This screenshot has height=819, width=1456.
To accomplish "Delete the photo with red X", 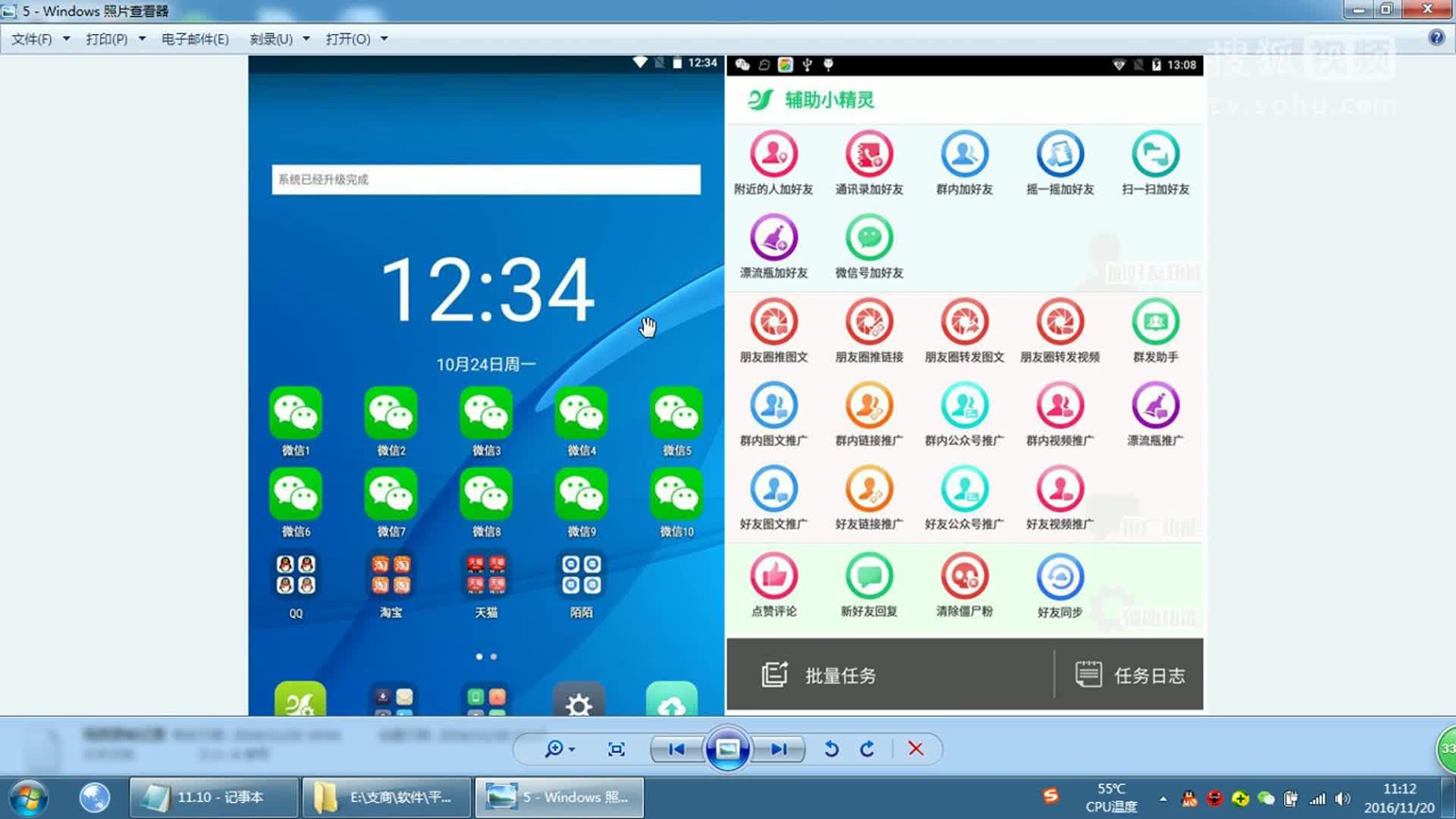I will pos(915,749).
